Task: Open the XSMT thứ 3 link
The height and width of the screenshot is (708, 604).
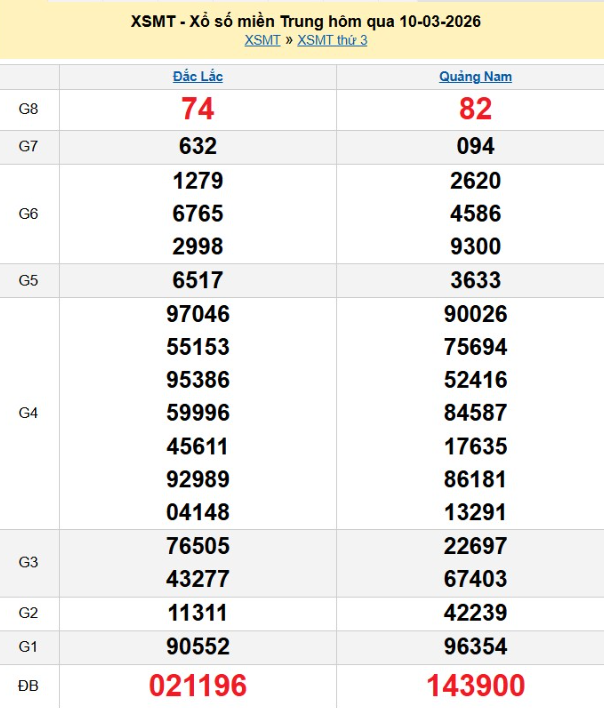Action: (332, 40)
